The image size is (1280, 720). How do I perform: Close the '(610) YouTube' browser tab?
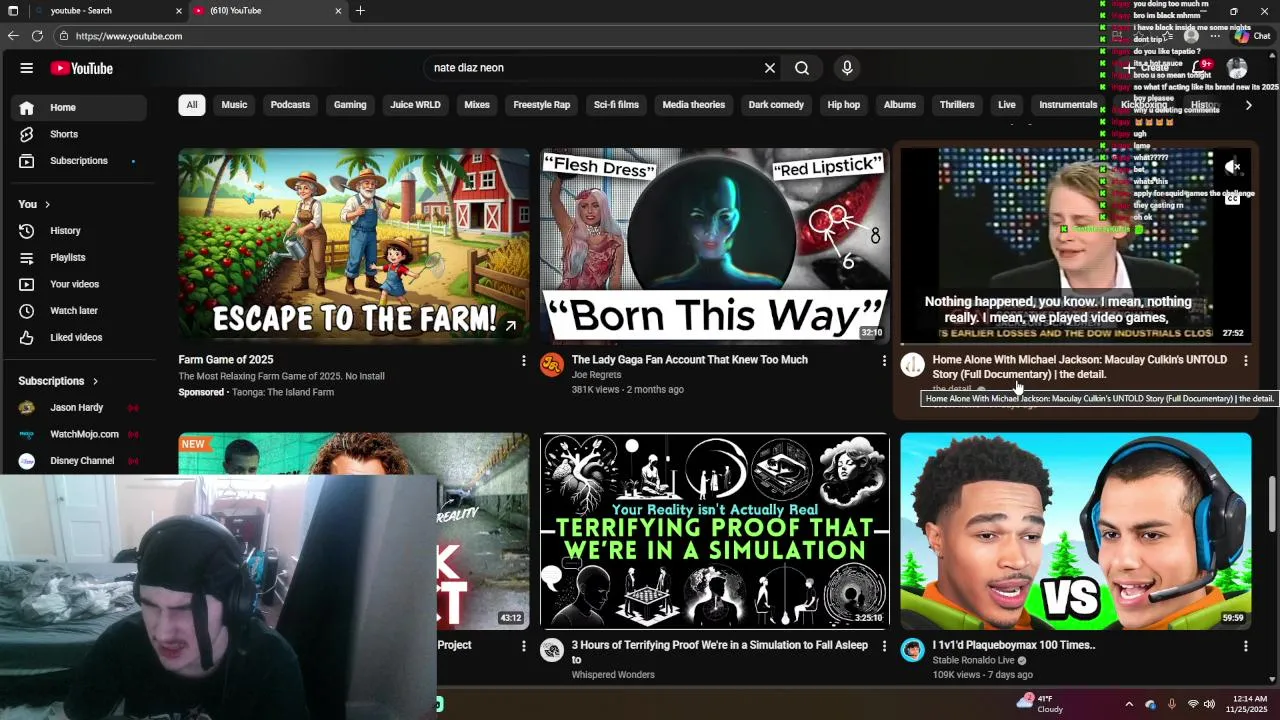tap(338, 11)
